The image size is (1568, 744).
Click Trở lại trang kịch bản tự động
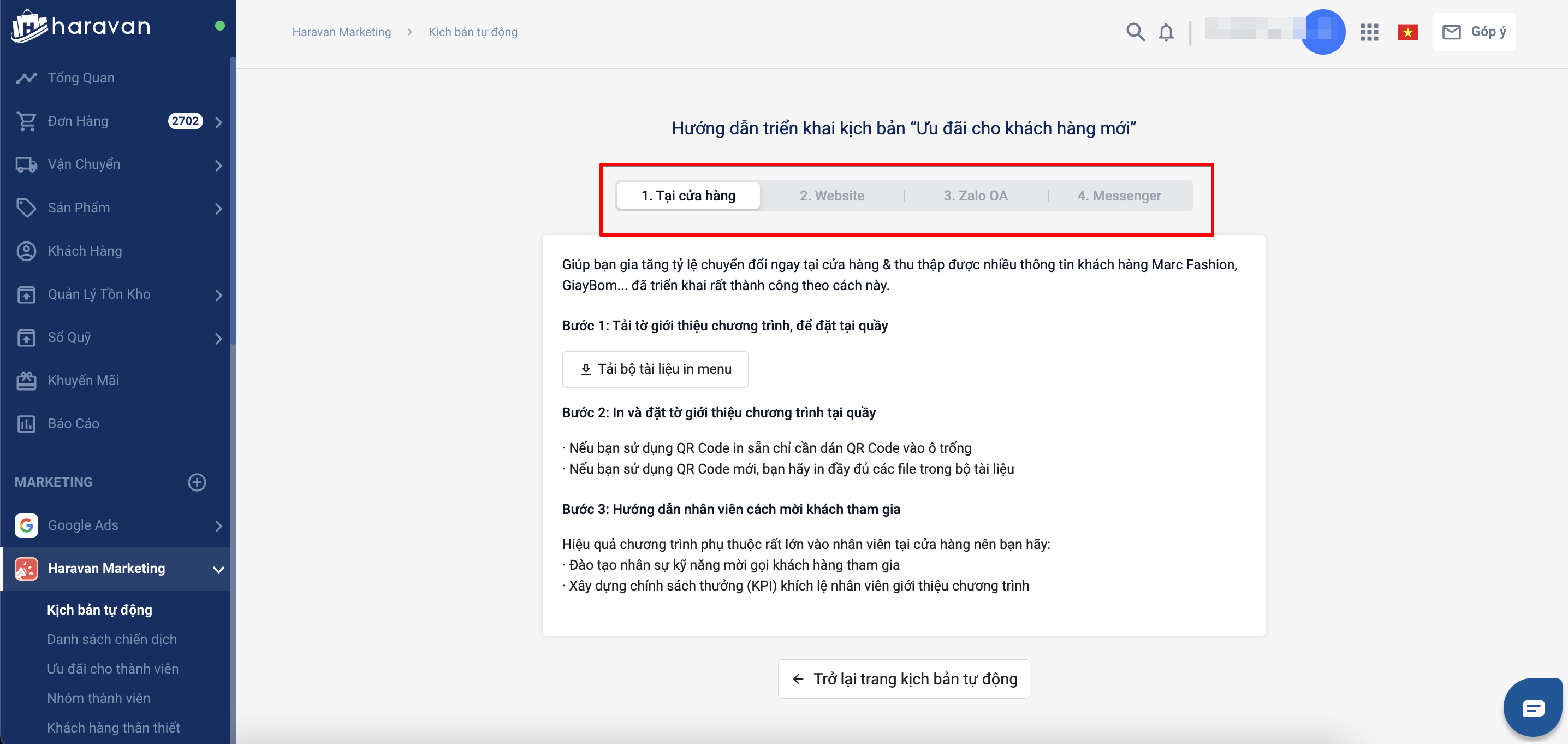904,678
